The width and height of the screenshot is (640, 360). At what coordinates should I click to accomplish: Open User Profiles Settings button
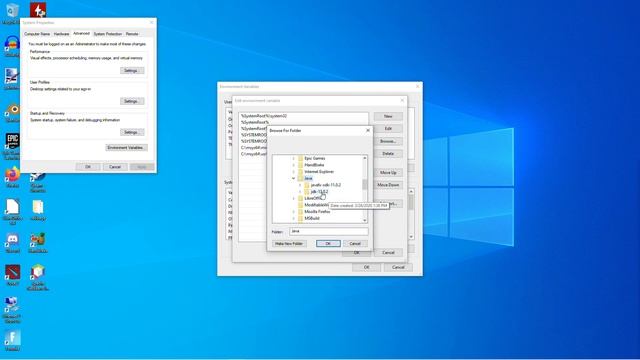pos(132,101)
